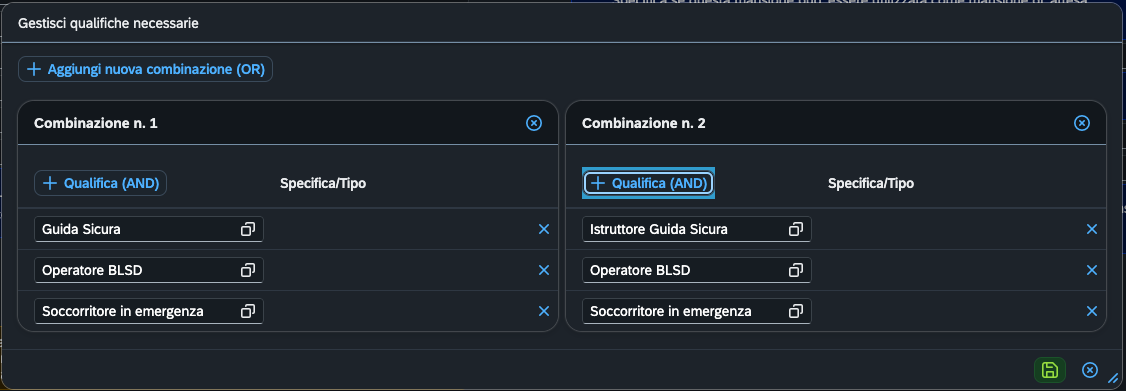This screenshot has height=391, width=1126.
Task: Add new combination (OR) button
Action: click(x=146, y=69)
